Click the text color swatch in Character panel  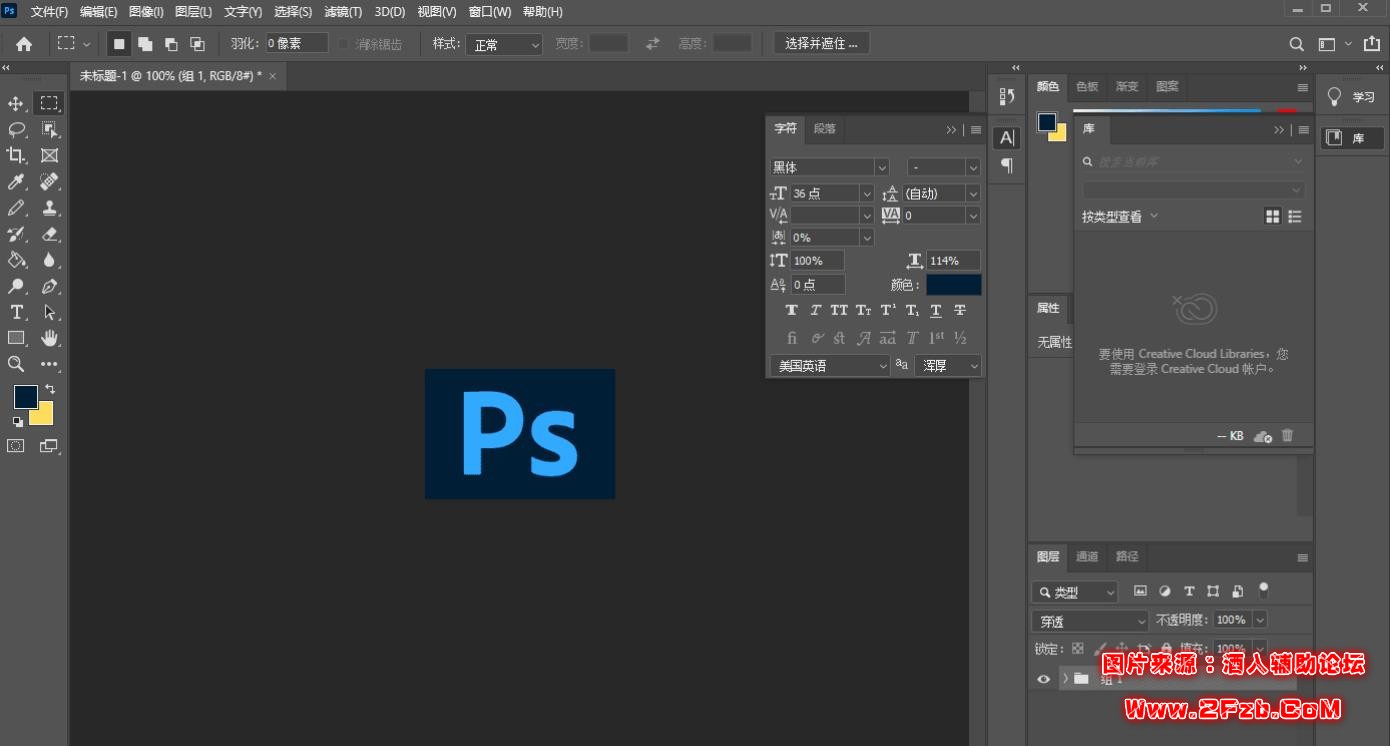(953, 285)
